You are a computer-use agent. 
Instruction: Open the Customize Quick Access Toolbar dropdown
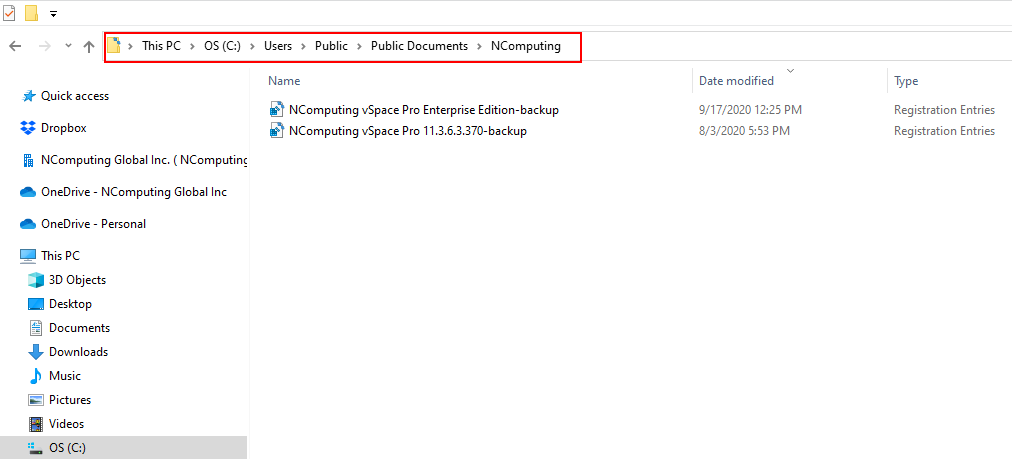[x=54, y=14]
